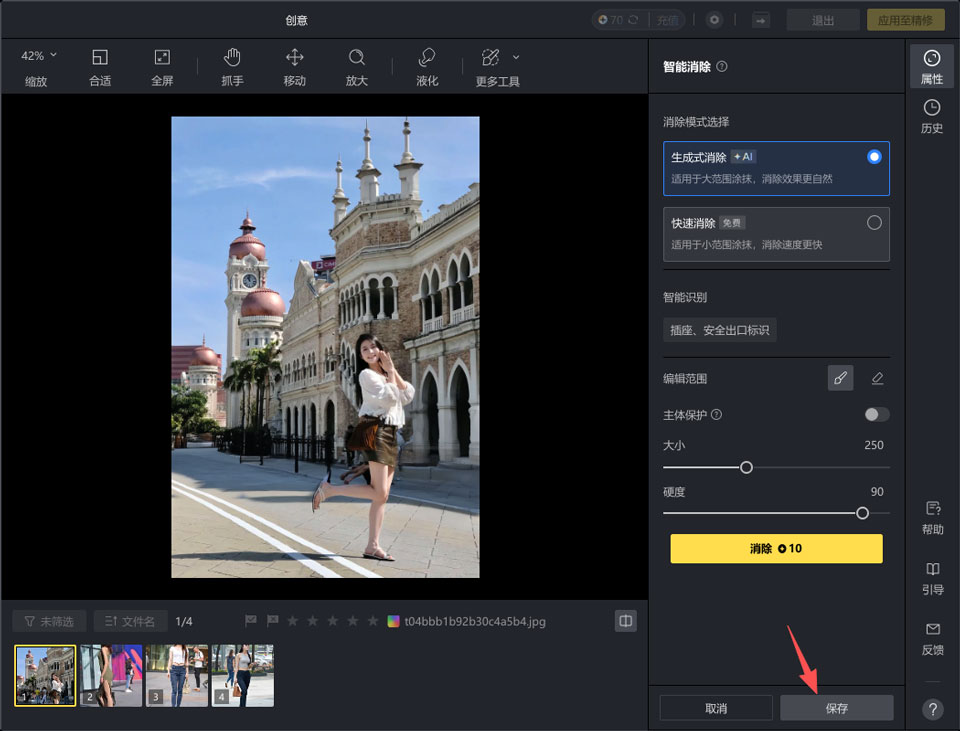Select the 快速消除 radio option

click(873, 222)
